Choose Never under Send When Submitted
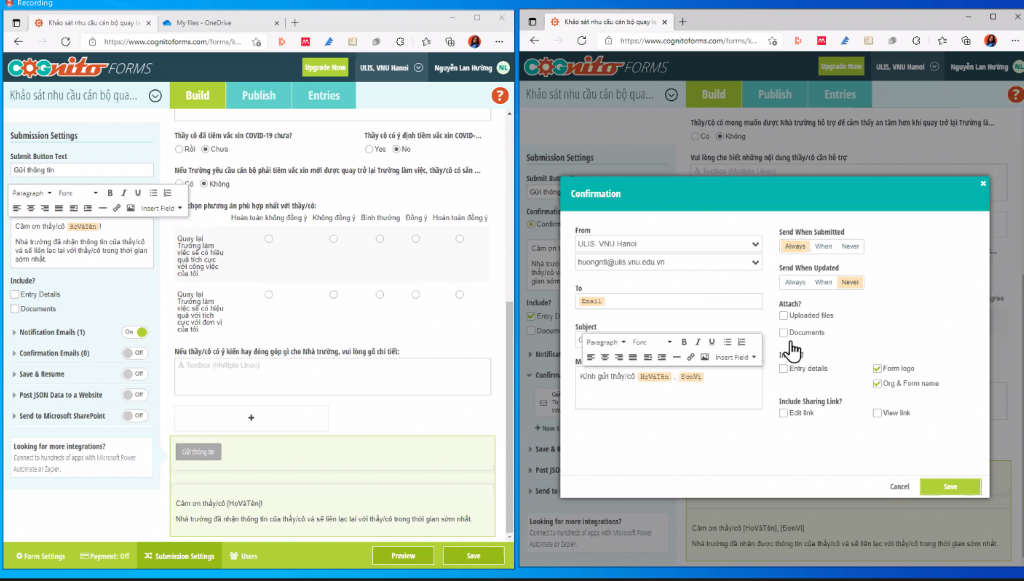The image size is (1024, 581). point(850,247)
